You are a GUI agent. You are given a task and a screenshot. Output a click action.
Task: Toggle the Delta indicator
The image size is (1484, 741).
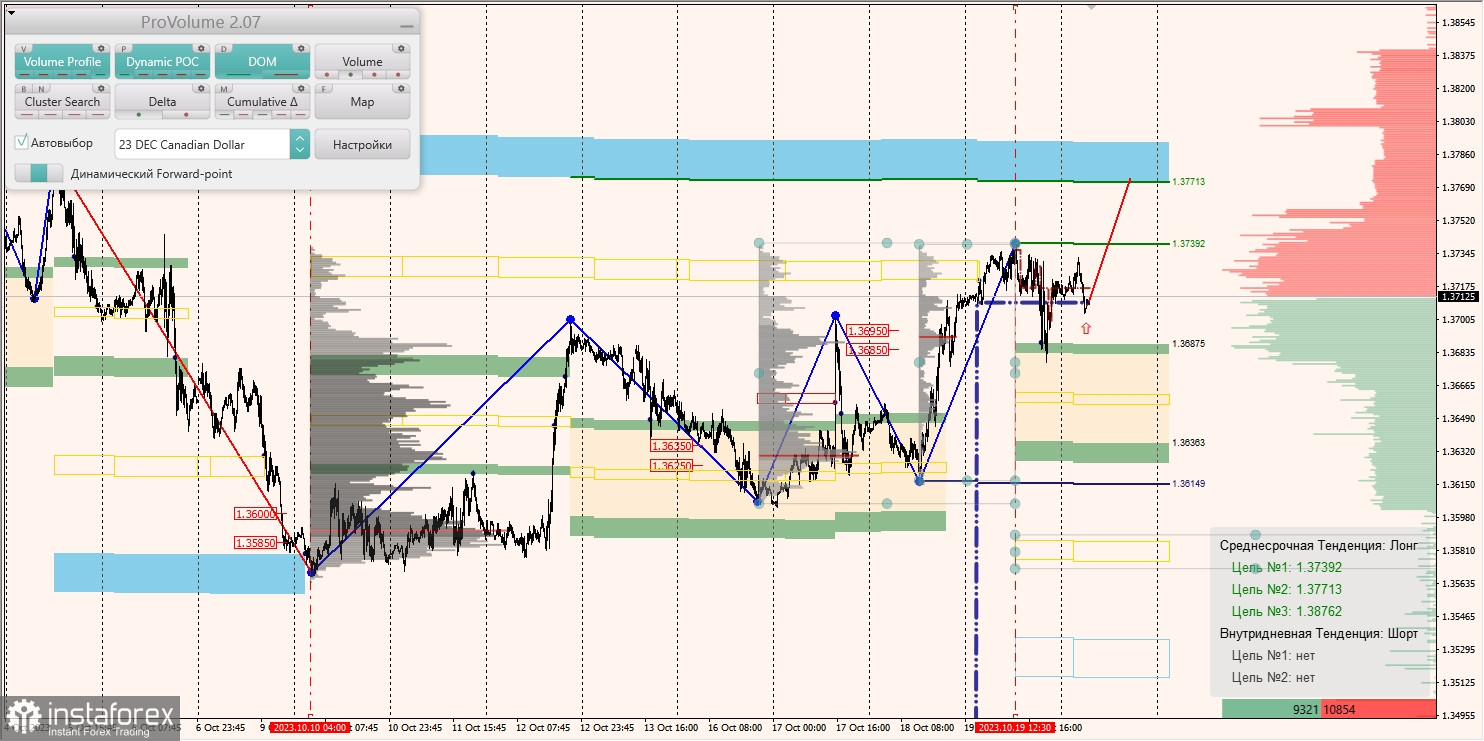[162, 102]
